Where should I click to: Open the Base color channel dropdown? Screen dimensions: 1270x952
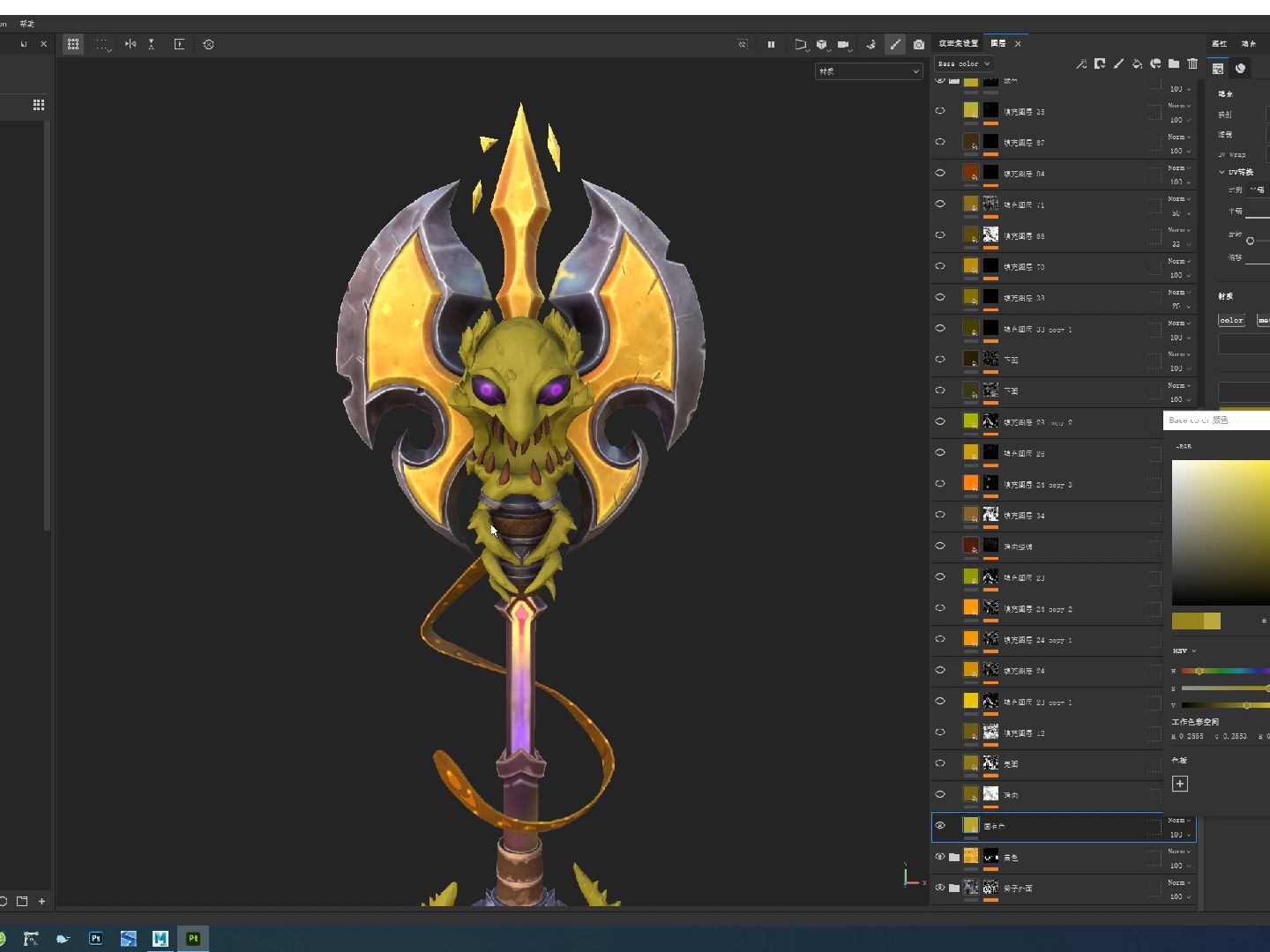[x=964, y=63]
